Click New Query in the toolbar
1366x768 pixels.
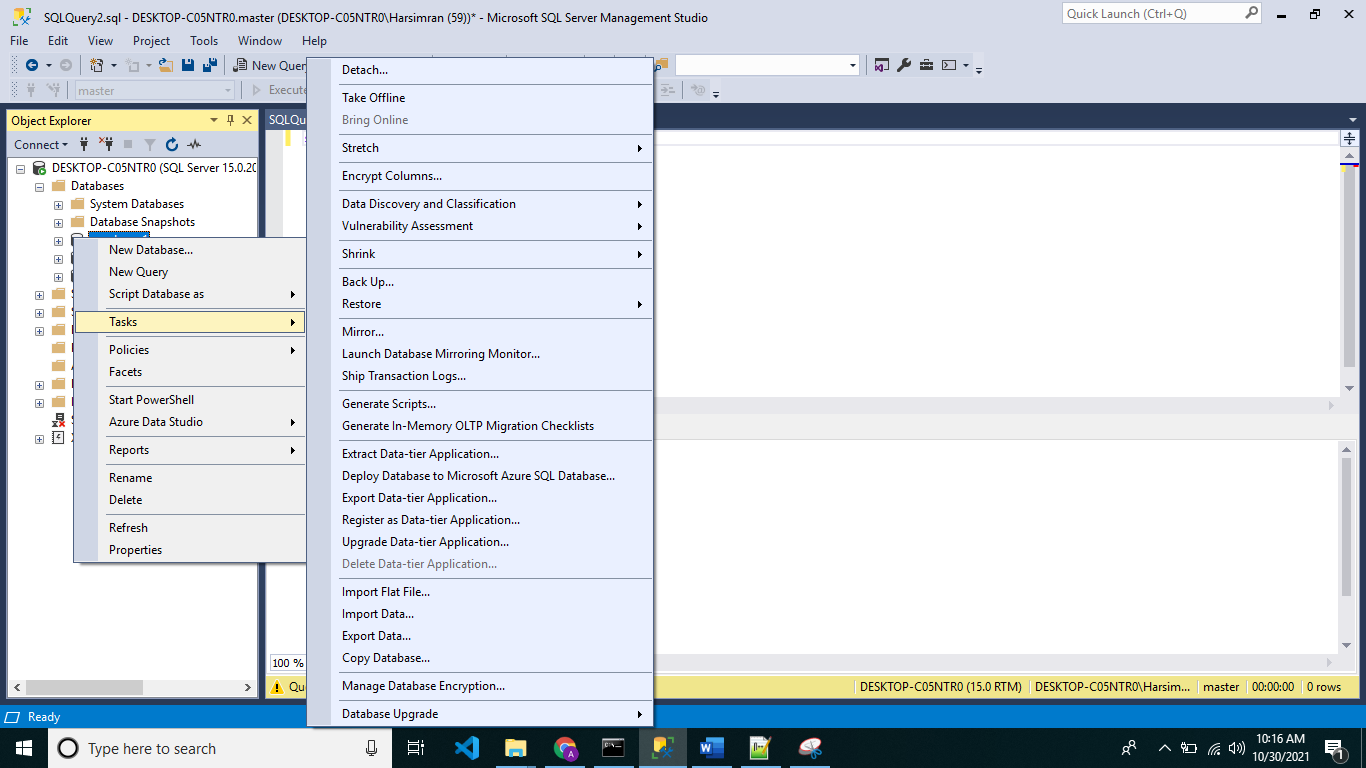point(268,64)
